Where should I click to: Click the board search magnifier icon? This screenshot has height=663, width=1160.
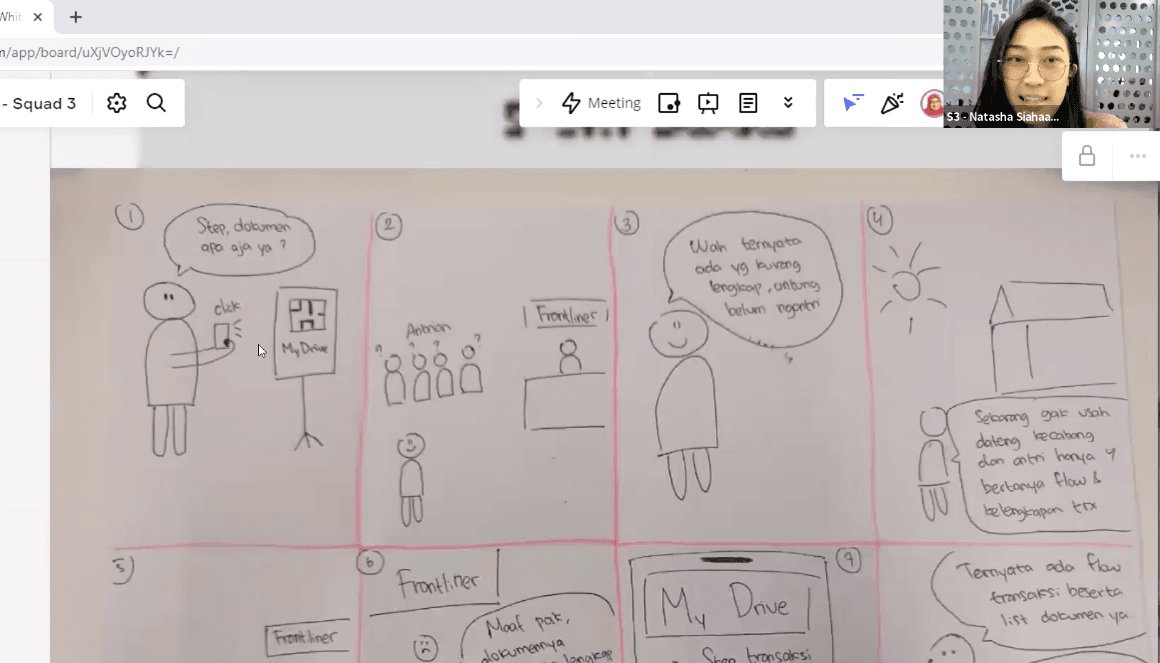(156, 103)
